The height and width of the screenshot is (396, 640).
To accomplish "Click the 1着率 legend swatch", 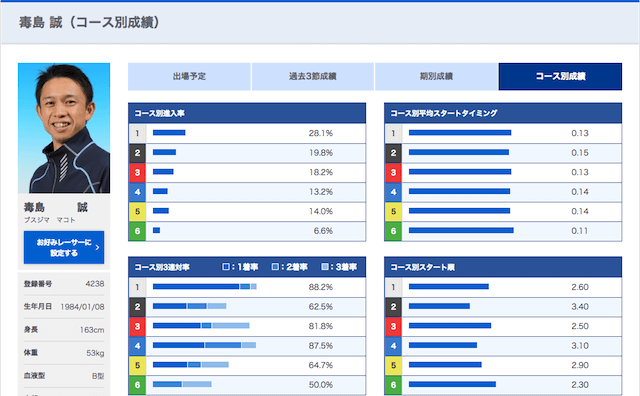I will 226,267.
